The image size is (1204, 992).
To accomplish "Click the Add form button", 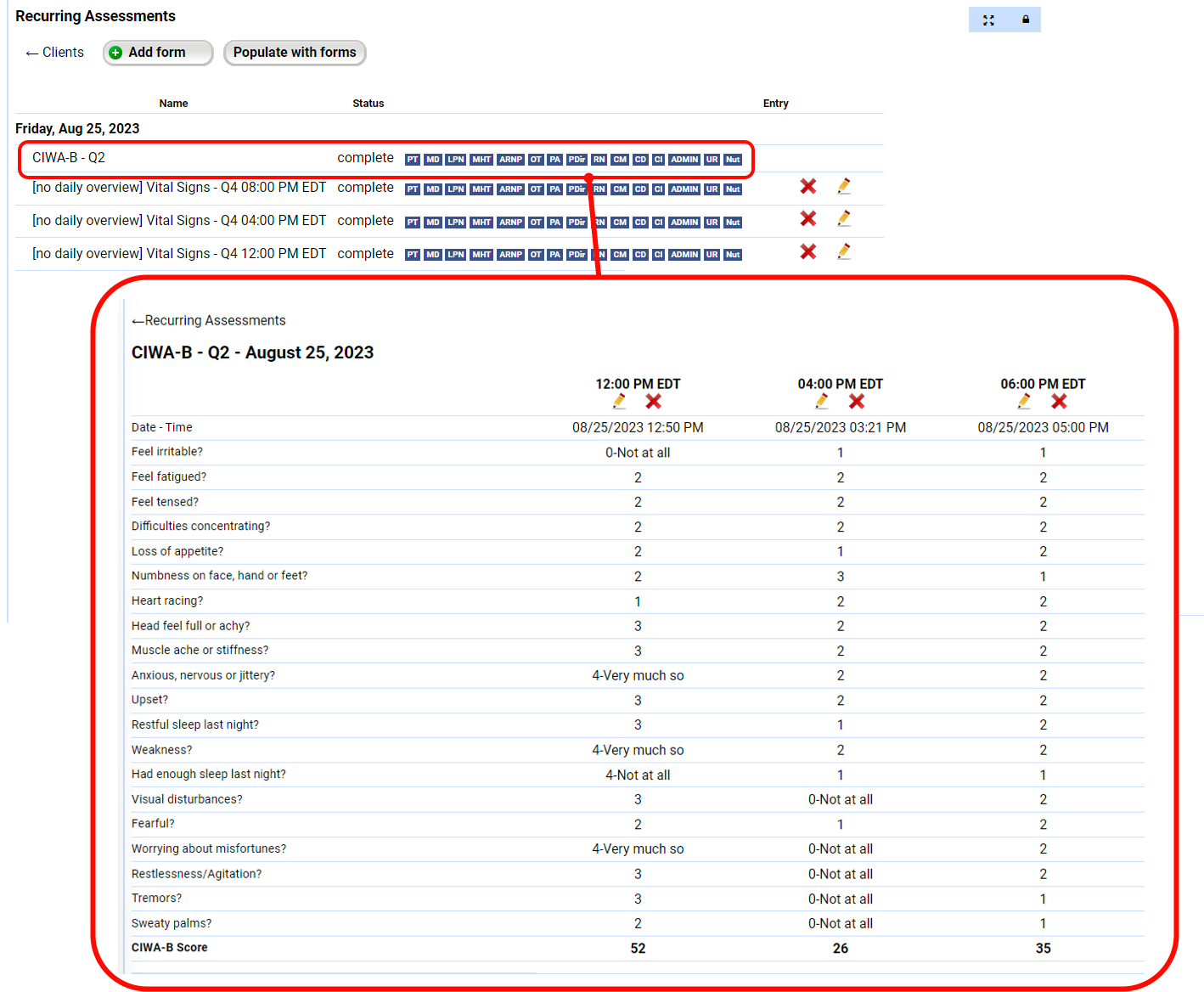I will click(x=158, y=53).
